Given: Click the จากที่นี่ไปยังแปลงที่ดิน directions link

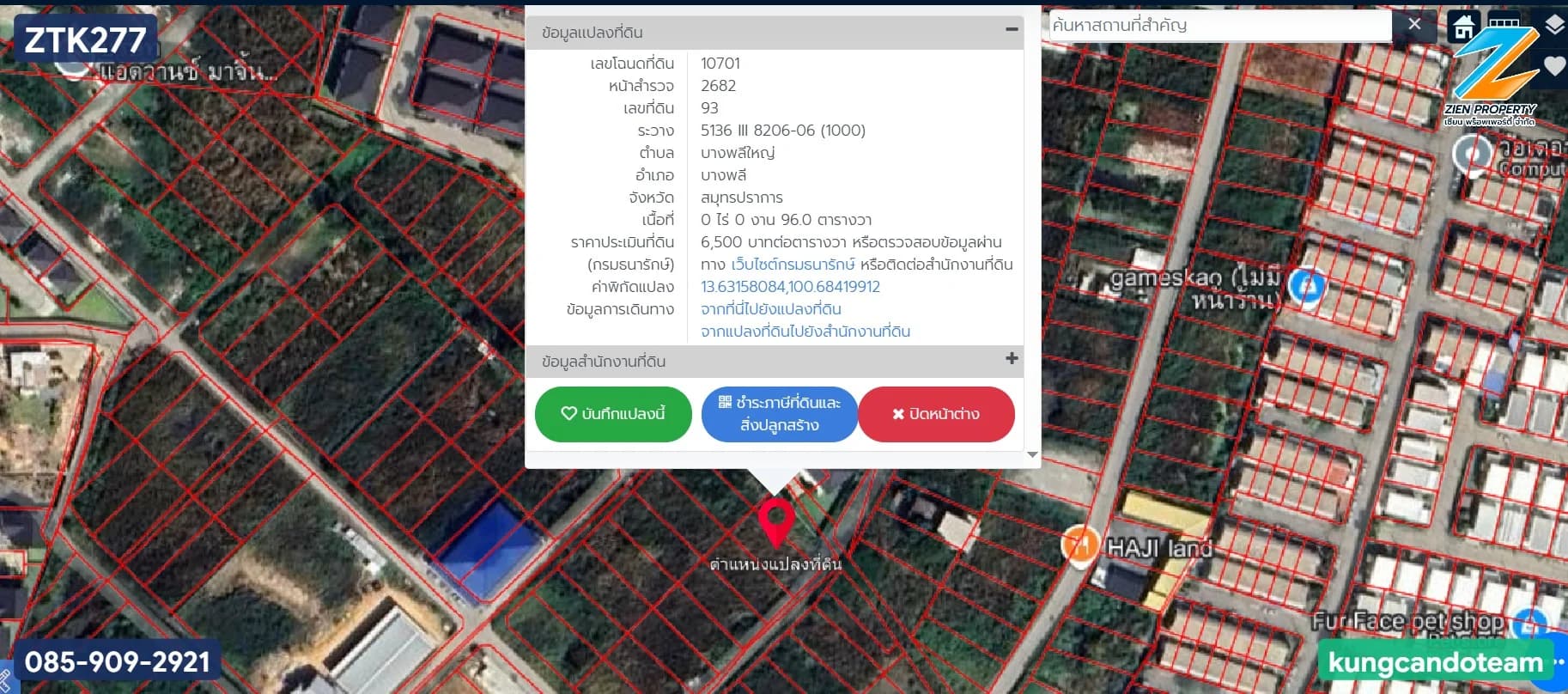Looking at the screenshot, I should click(770, 309).
